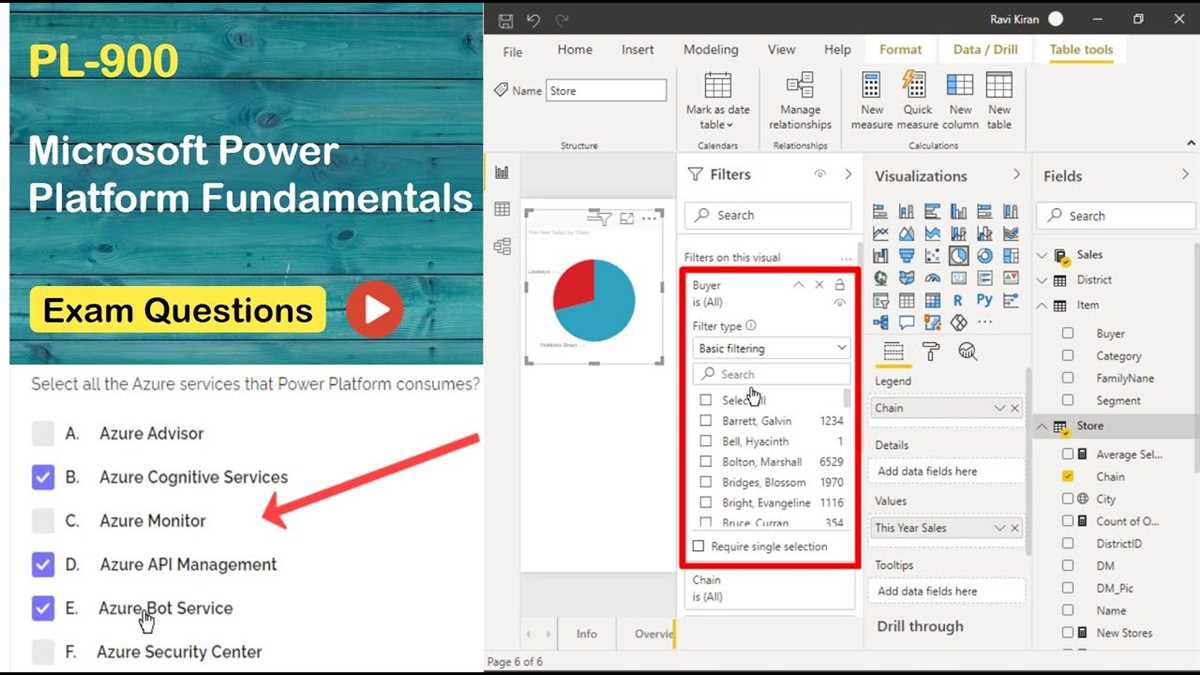
Task: Switch to Report view in left sidebar
Action: [502, 172]
